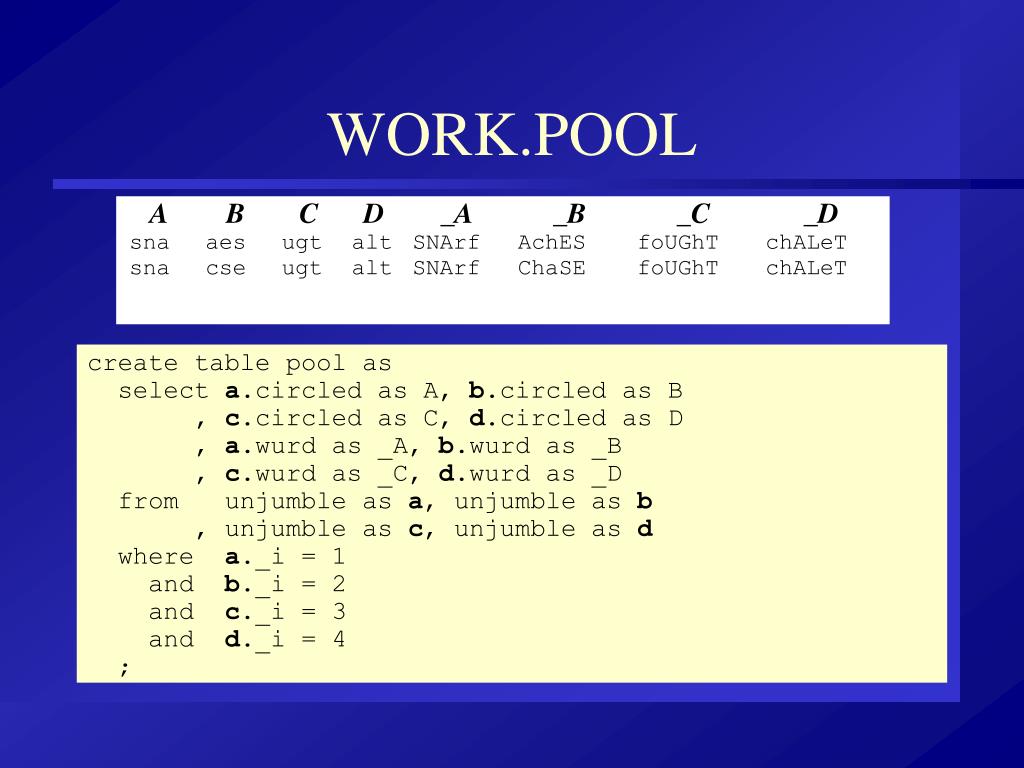1024x768 pixels.
Task: Click column header B in the table
Action: pyautogui.click(x=234, y=214)
